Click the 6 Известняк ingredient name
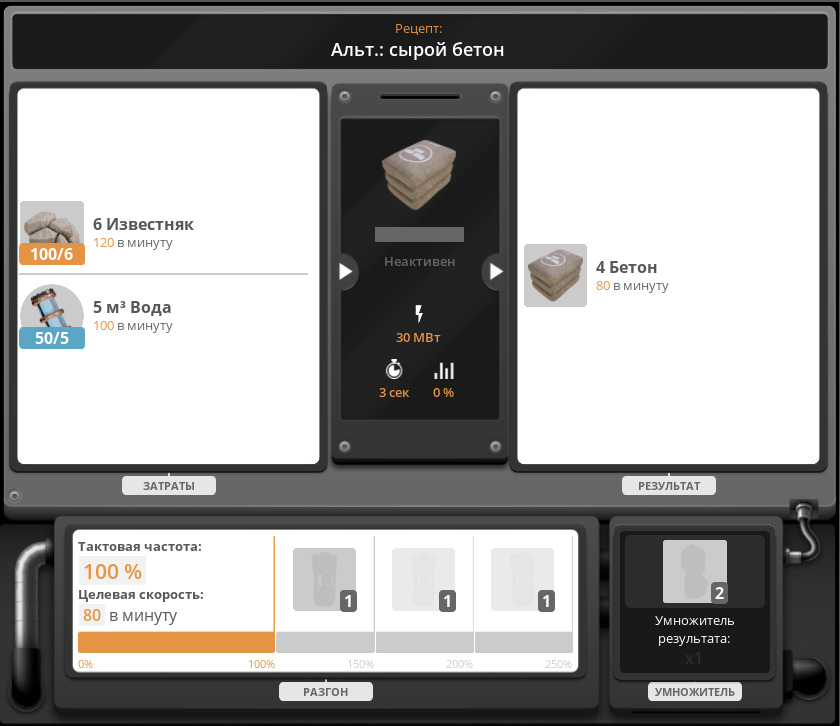This screenshot has width=840, height=726. [x=144, y=224]
